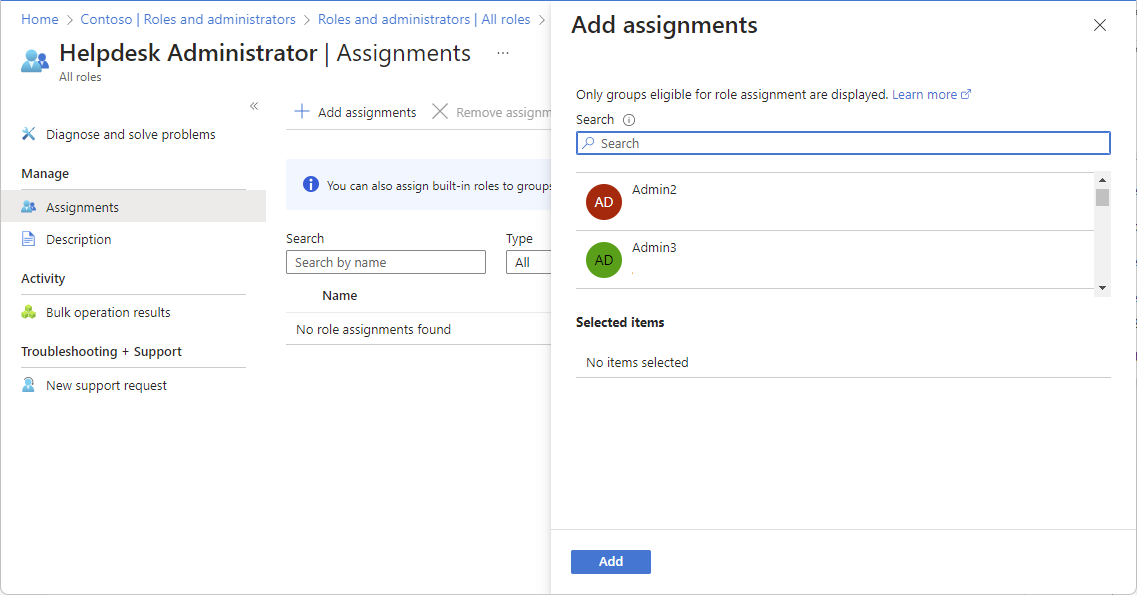
Task: Click the Assignments sidebar icon
Action: point(28,207)
